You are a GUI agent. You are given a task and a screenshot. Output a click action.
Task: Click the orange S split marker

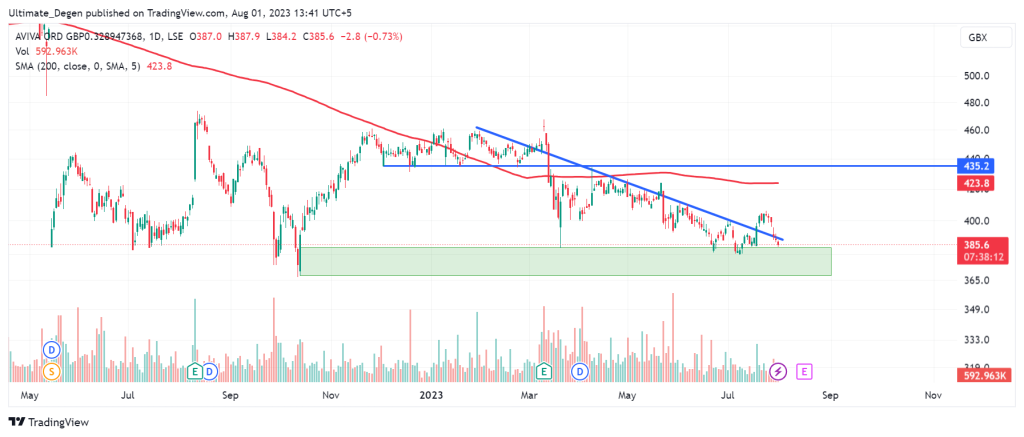pos(52,372)
